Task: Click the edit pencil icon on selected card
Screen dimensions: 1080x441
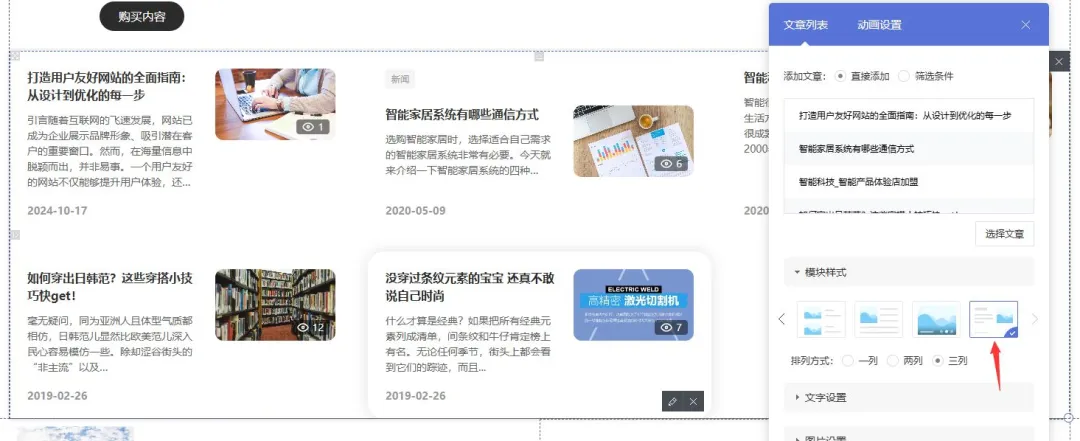Action: [672, 401]
